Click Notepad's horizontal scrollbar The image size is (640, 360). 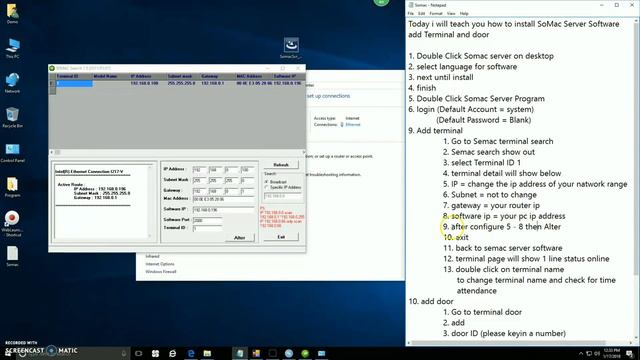pos(519,342)
